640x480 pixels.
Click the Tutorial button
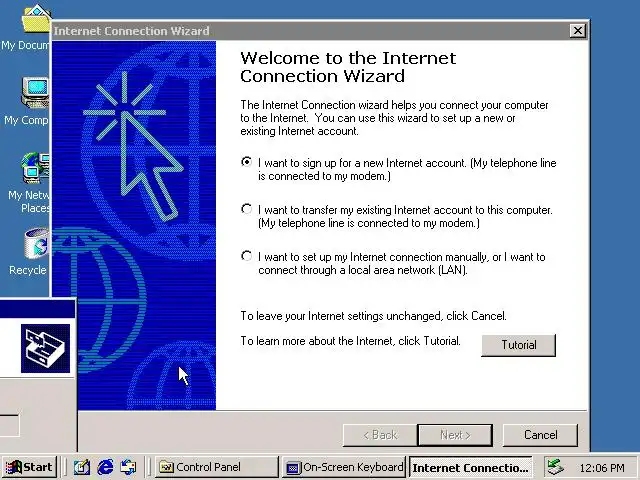(x=518, y=345)
